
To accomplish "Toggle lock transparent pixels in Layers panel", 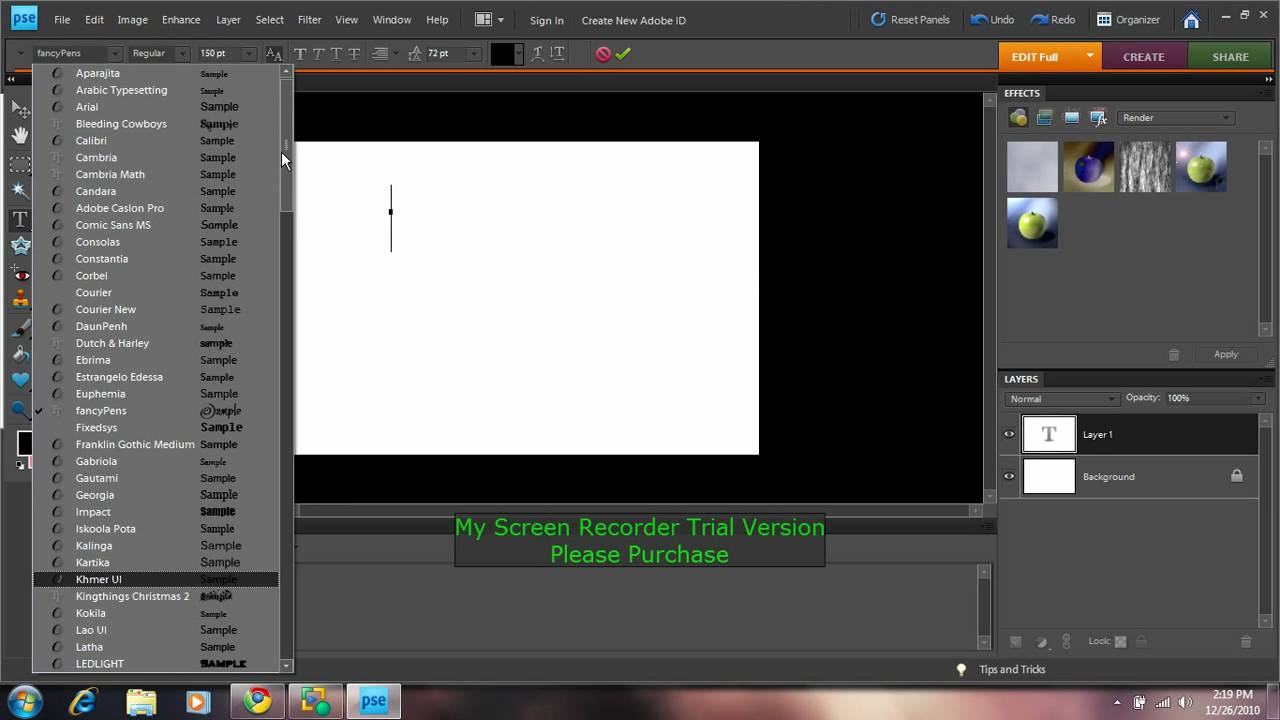I will [x=1120, y=642].
